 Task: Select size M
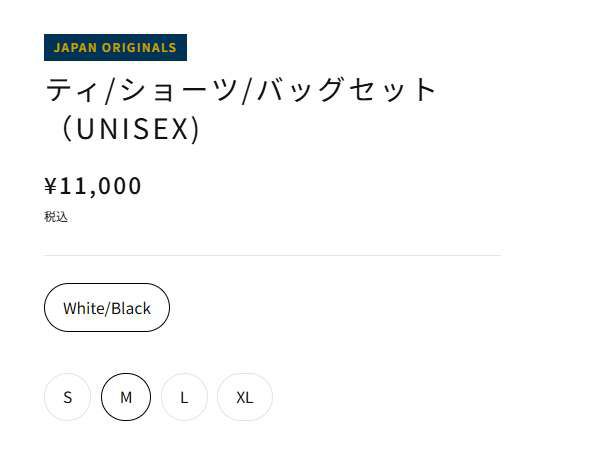126,397
